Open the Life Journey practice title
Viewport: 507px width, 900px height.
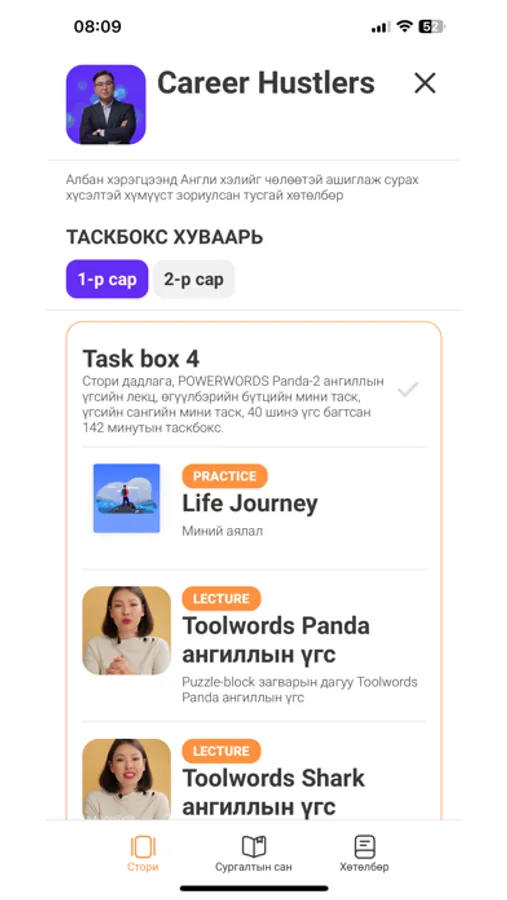250,504
